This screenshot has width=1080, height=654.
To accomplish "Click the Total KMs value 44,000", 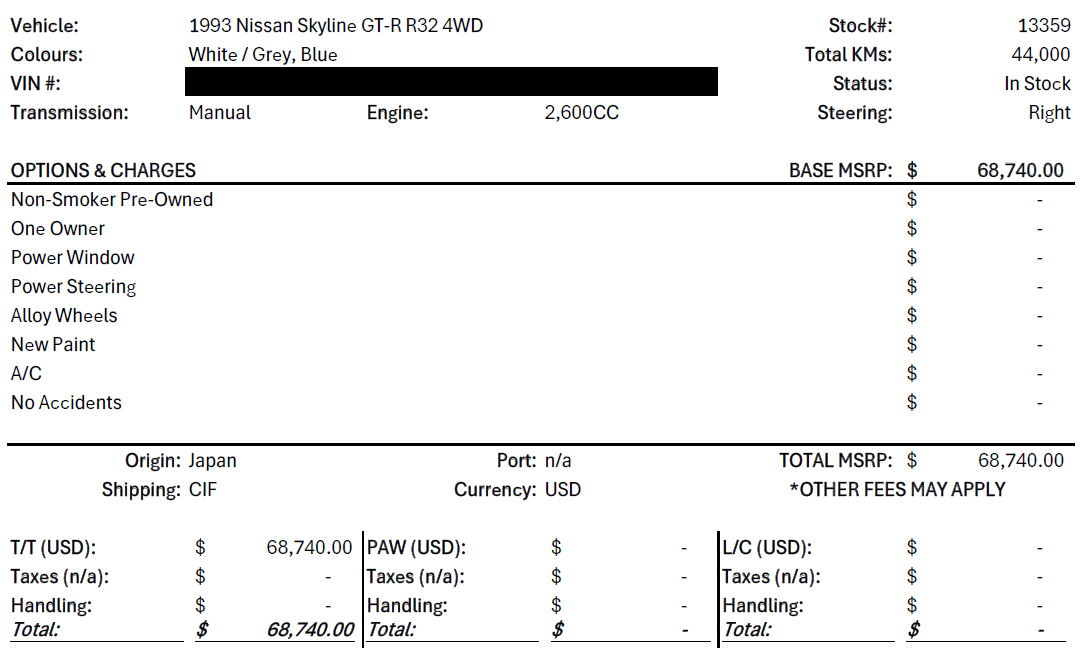I will (x=1041, y=54).
